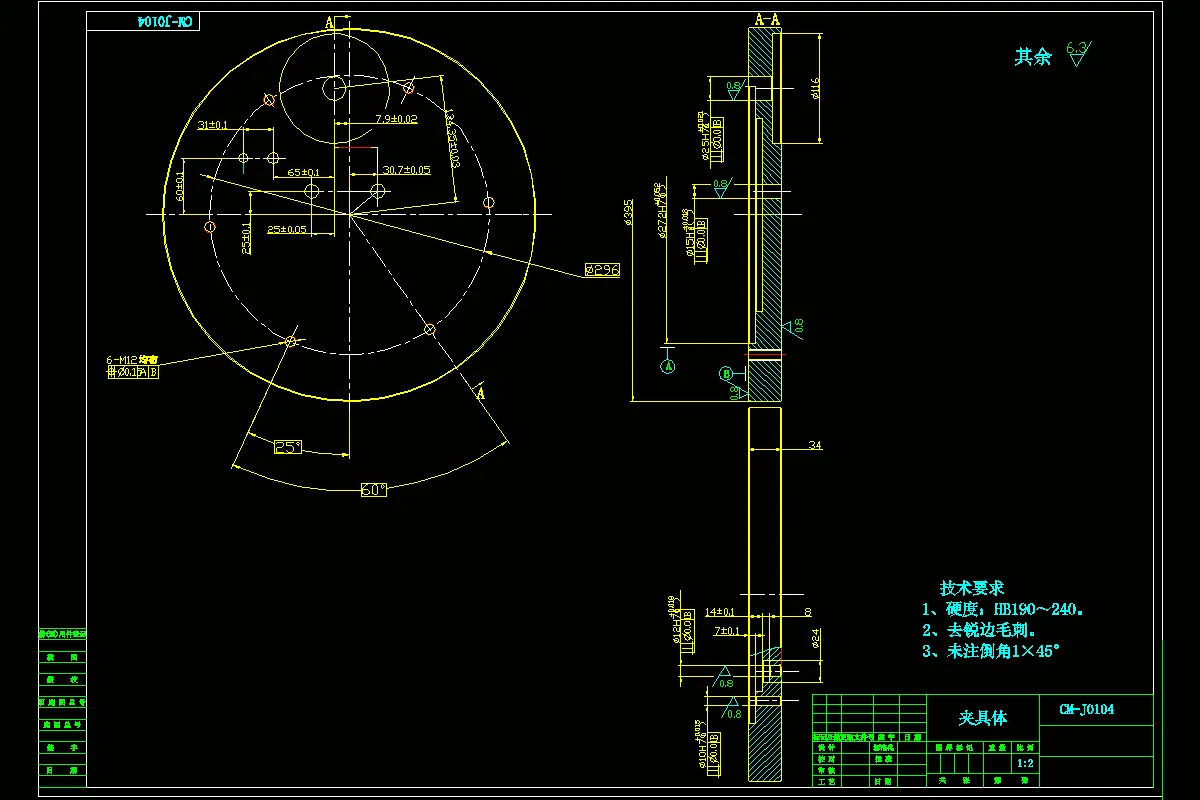Select the 31±0.1 dimension text
This screenshot has width=1200, height=800.
pyautogui.click(x=212, y=125)
